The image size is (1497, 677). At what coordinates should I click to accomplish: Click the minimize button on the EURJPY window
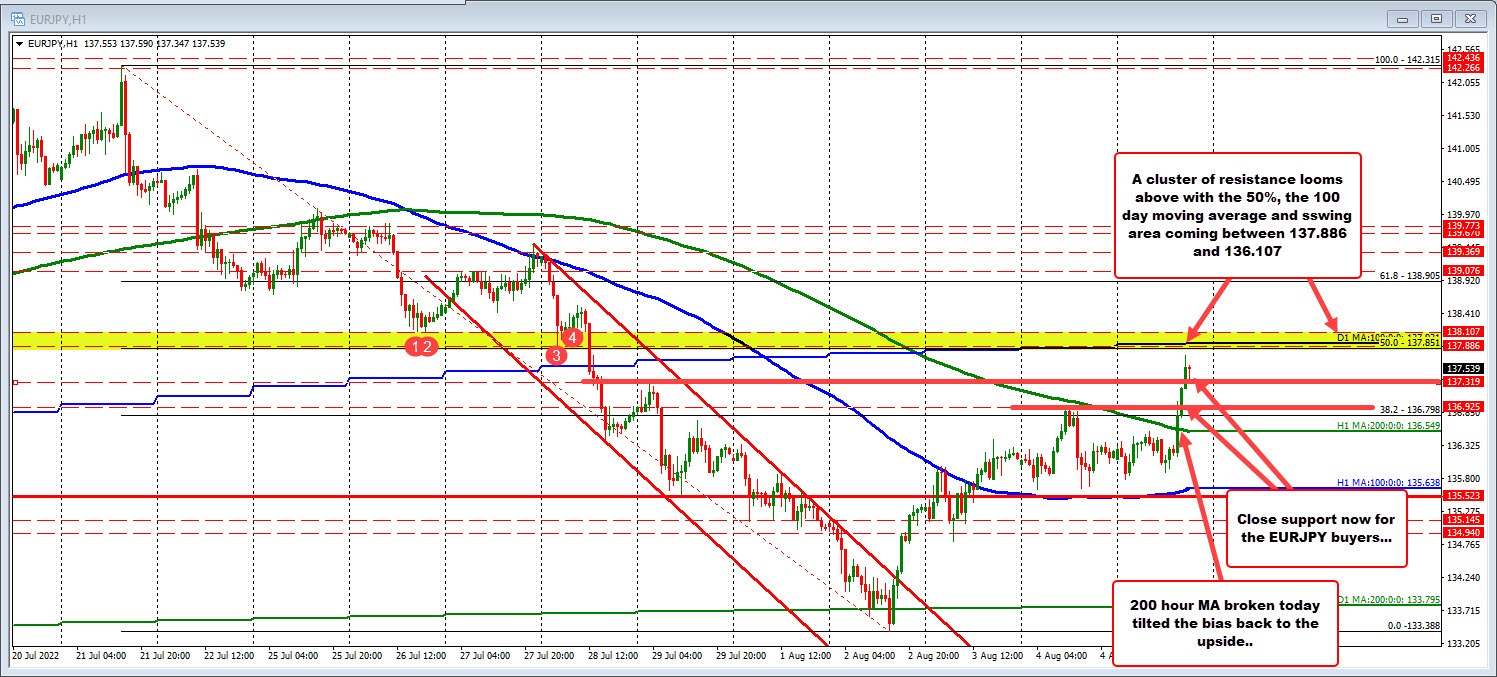(1404, 18)
